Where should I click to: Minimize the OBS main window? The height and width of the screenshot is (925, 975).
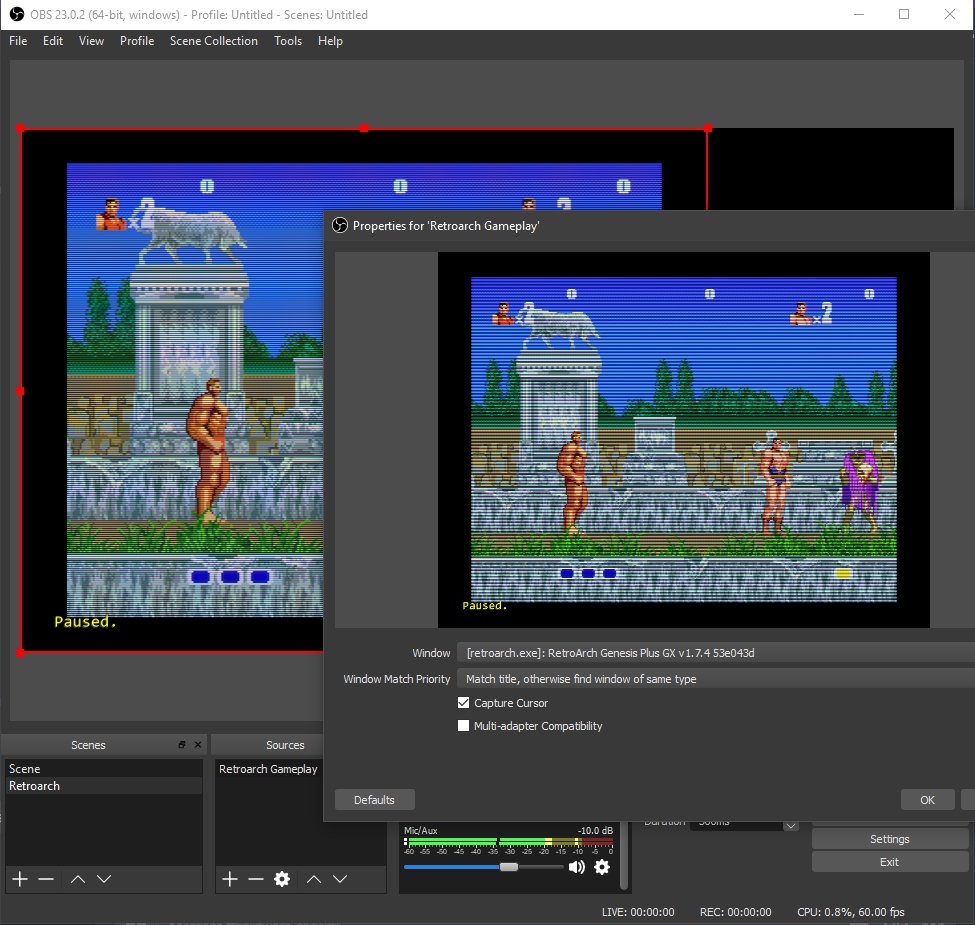tap(859, 14)
